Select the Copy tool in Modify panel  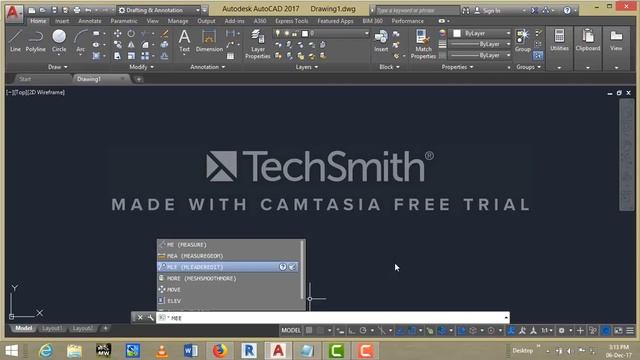[118, 44]
